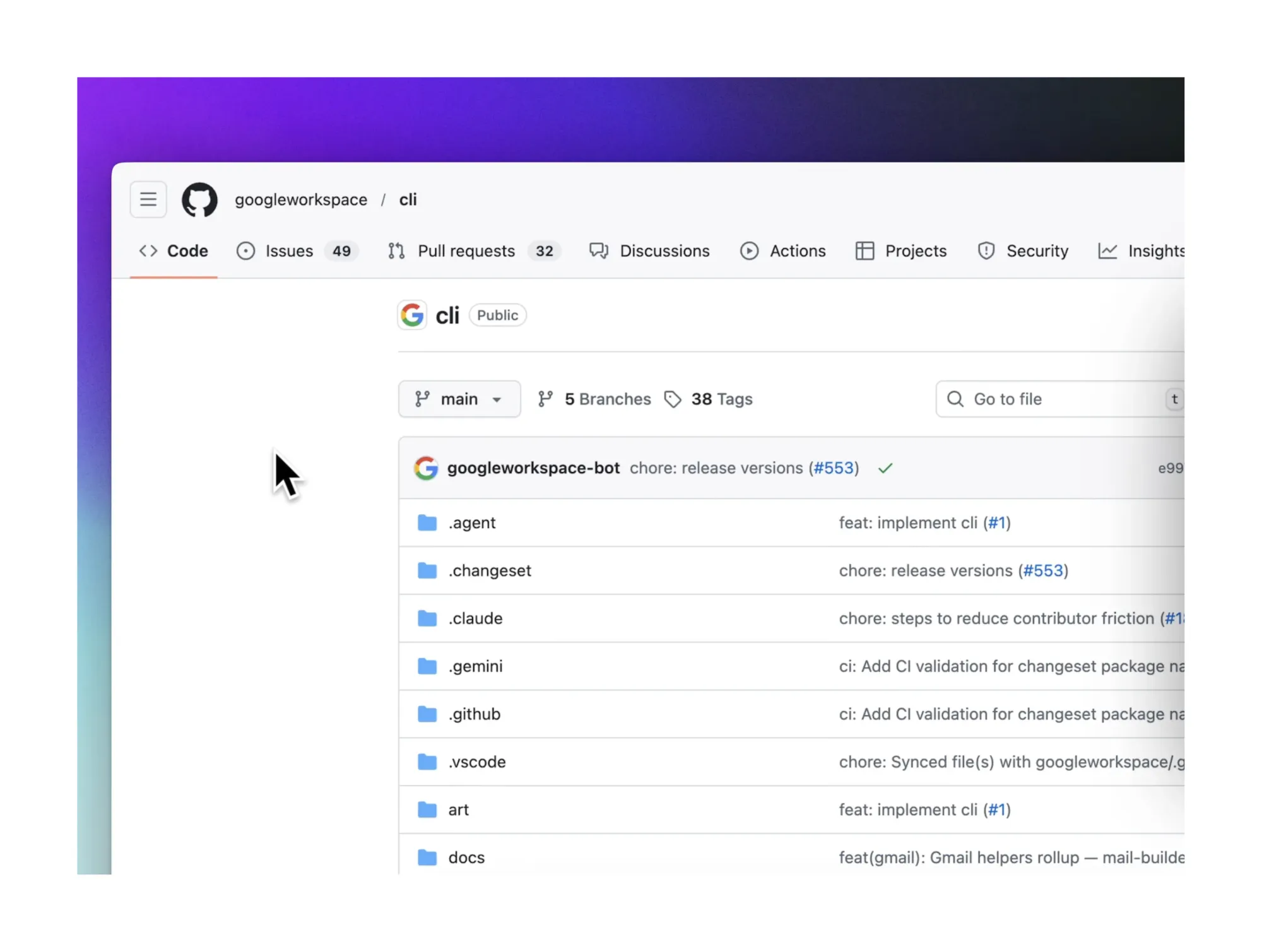Open #553 link in latest commit header

point(834,468)
